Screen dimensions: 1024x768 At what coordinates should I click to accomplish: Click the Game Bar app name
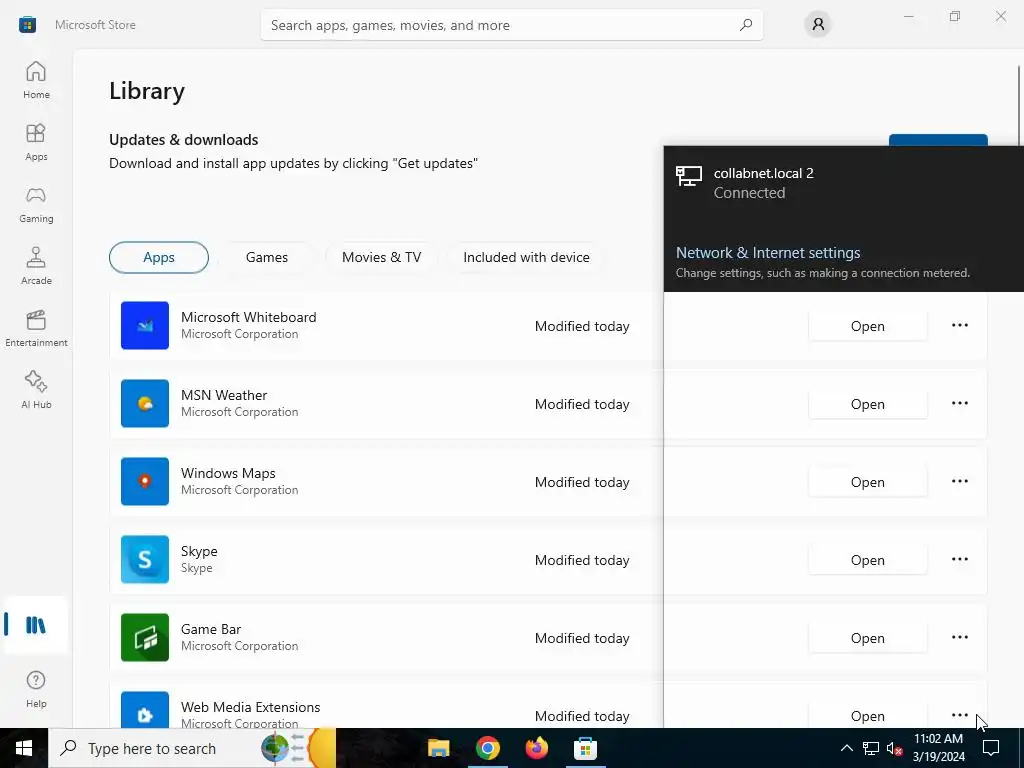coord(211,630)
